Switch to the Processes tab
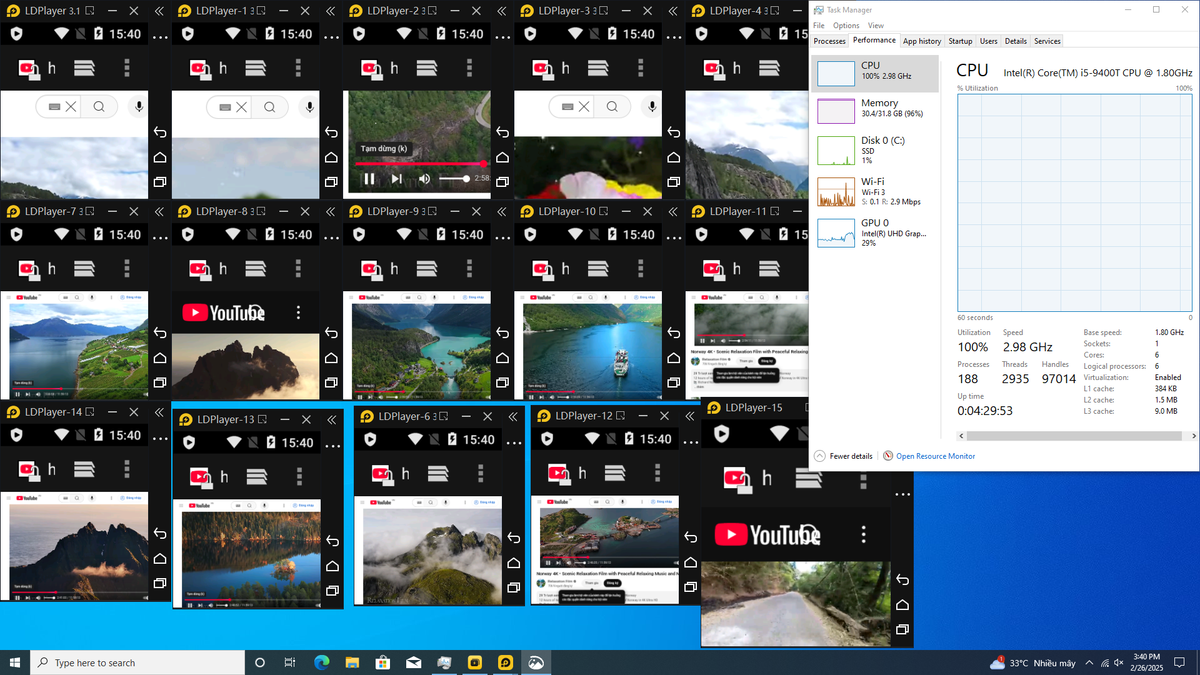1200x675 pixels. 829,41
